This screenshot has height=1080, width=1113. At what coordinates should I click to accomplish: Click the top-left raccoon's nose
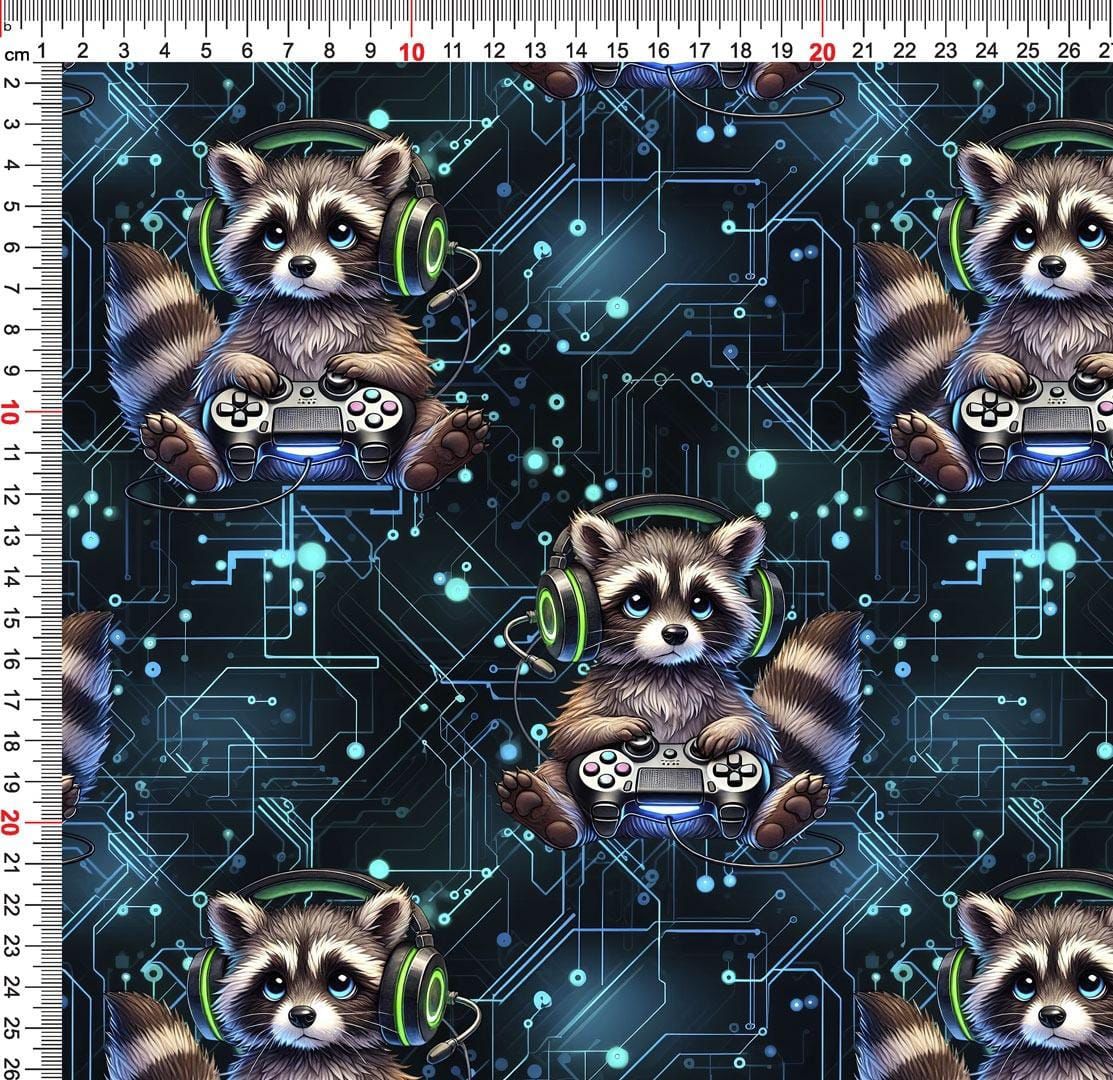[x=303, y=267]
